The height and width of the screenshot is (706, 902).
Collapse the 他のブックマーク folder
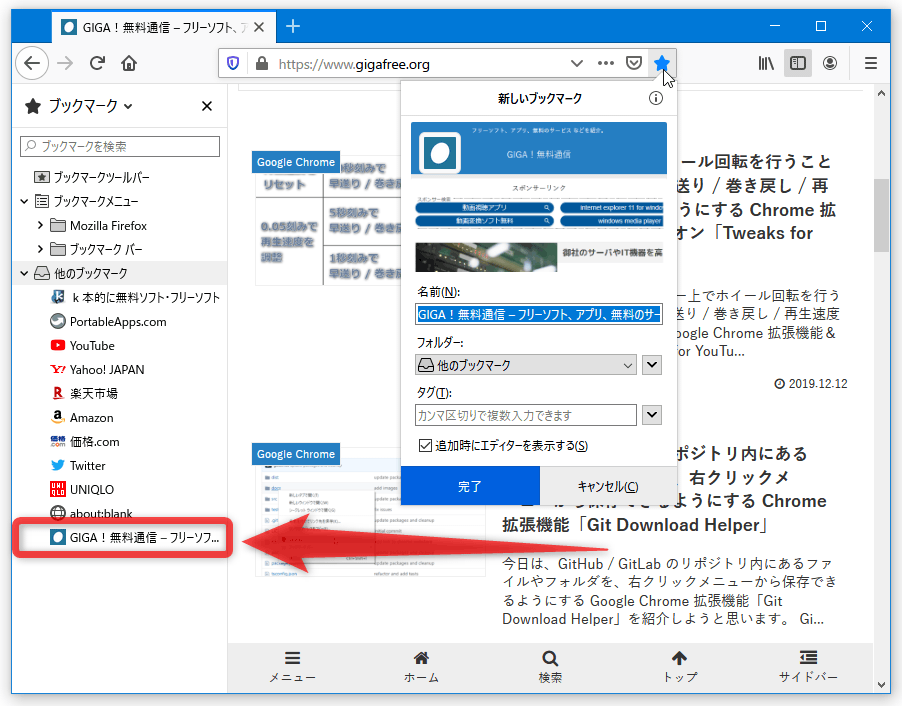[24, 273]
